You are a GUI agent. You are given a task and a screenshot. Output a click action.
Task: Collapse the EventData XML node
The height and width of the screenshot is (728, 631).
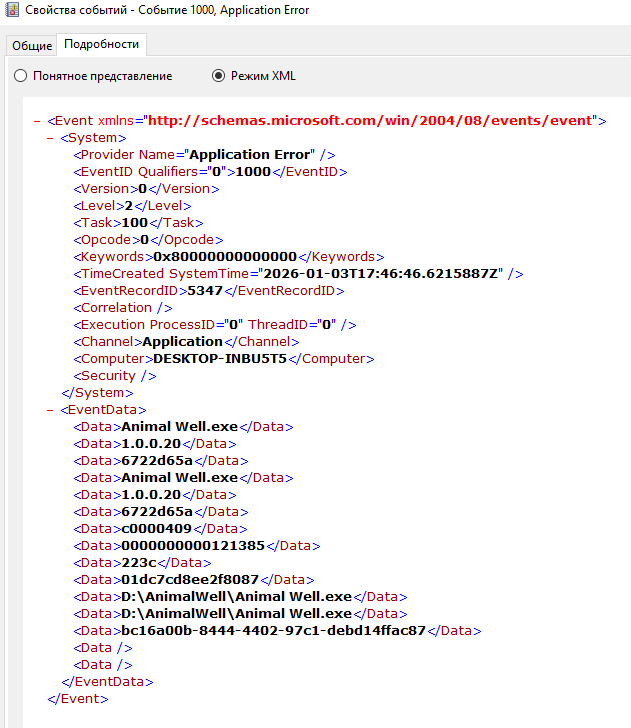[50, 410]
